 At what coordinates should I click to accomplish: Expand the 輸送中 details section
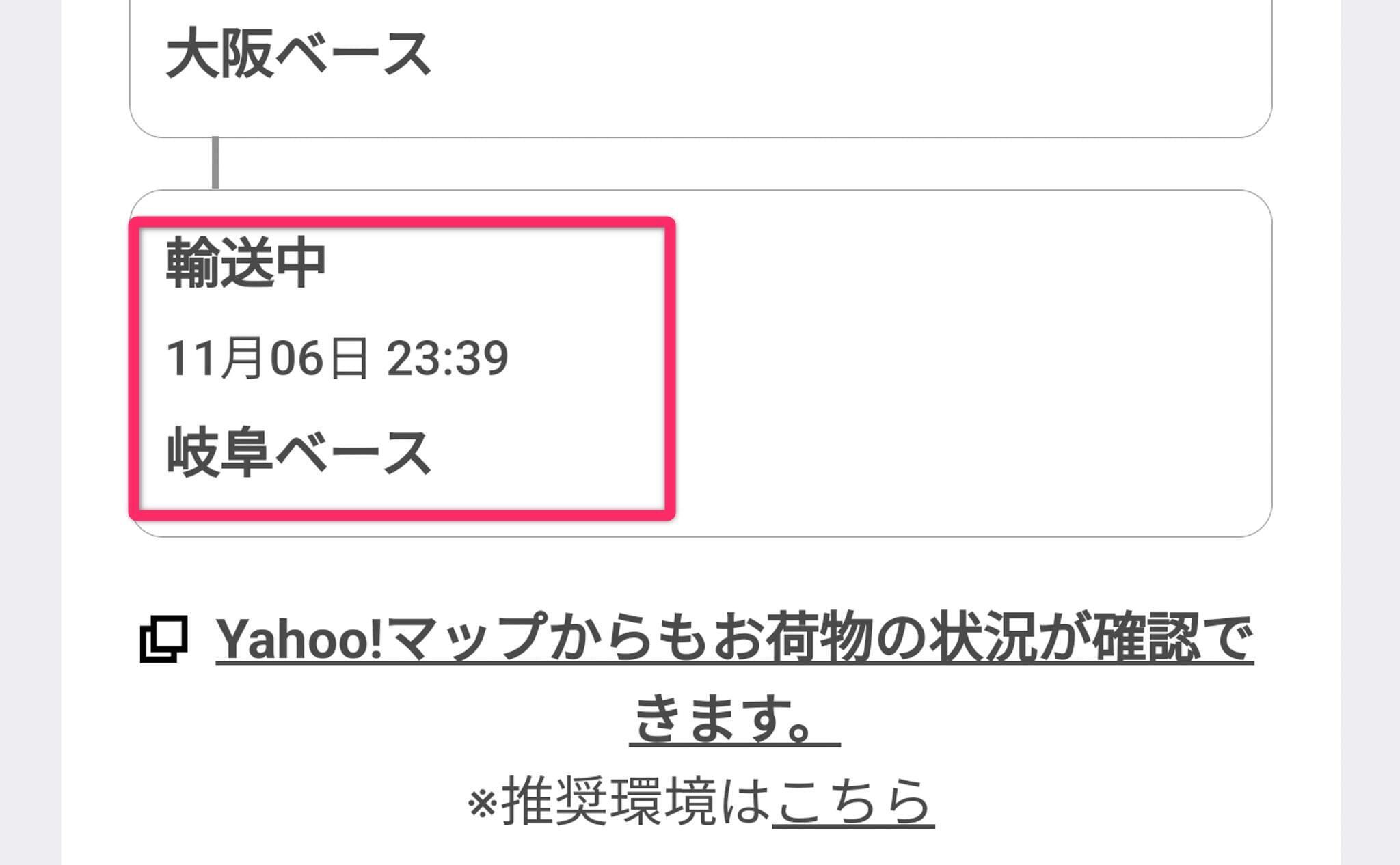400,365
